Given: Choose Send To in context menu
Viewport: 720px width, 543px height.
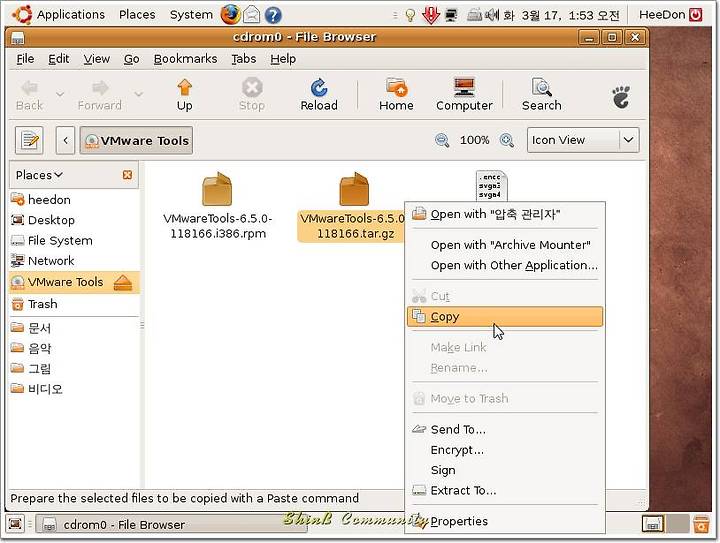Looking at the screenshot, I should pos(505,430).
